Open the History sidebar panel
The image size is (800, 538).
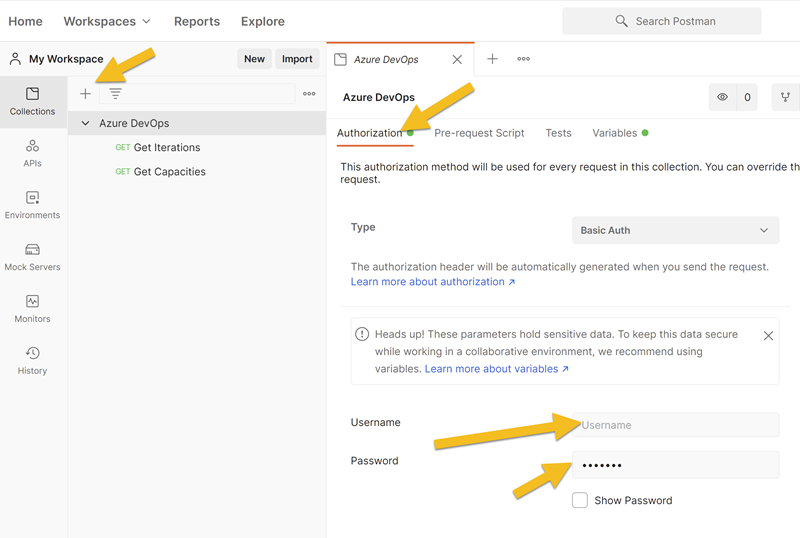coord(32,361)
